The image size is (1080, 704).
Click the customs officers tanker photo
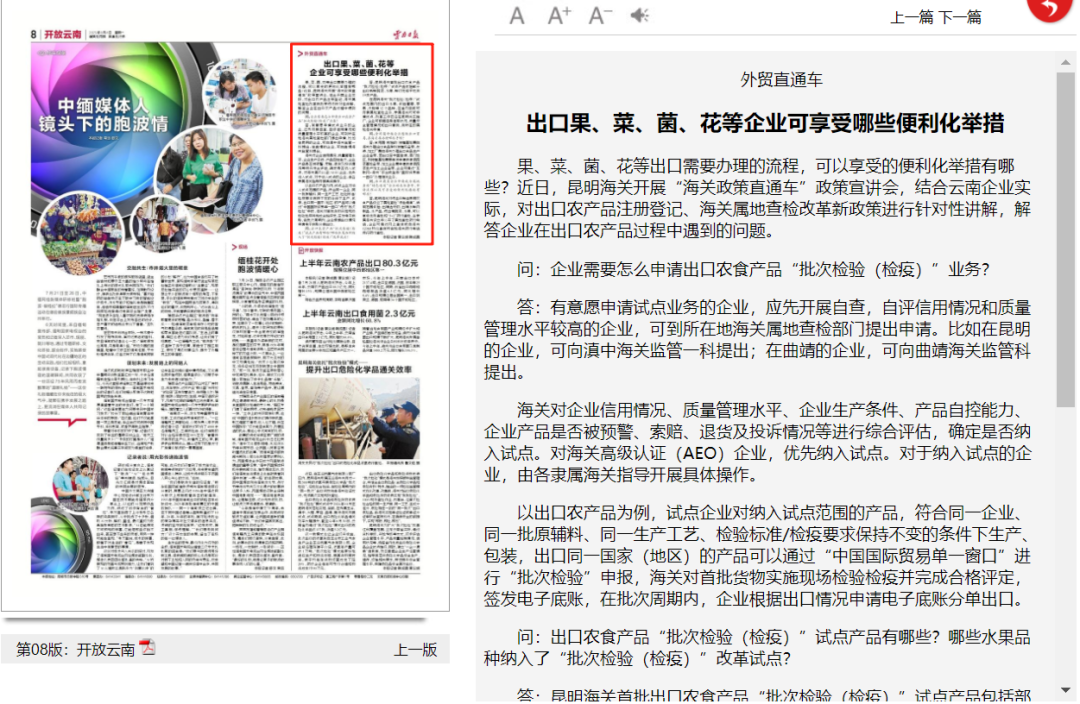tap(359, 417)
